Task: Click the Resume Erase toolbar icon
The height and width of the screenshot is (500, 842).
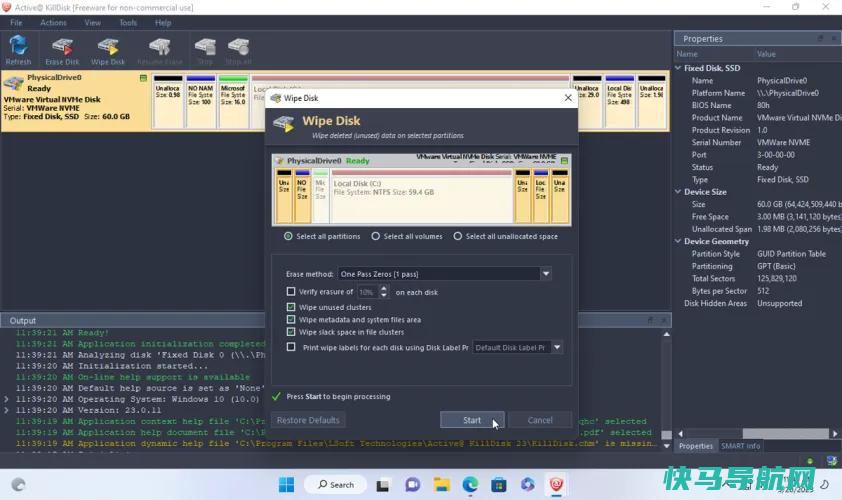Action: [x=159, y=50]
